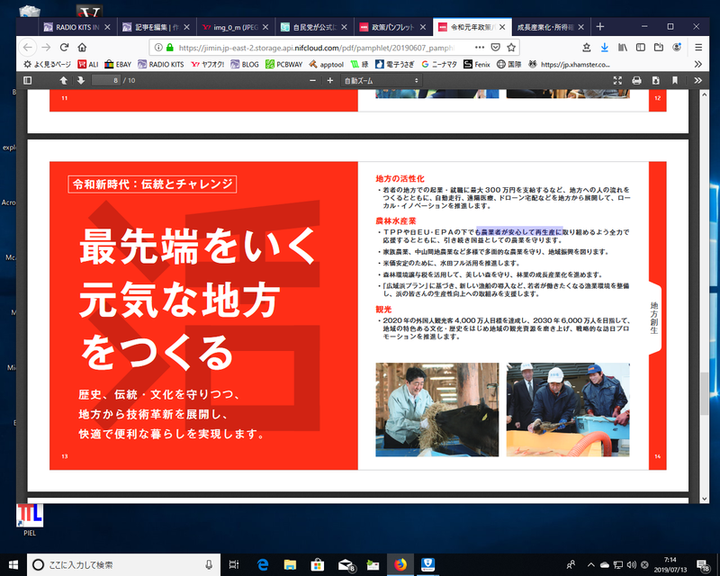Open the Windows Start menu
Screen dimensions: 720x576
[12, 565]
